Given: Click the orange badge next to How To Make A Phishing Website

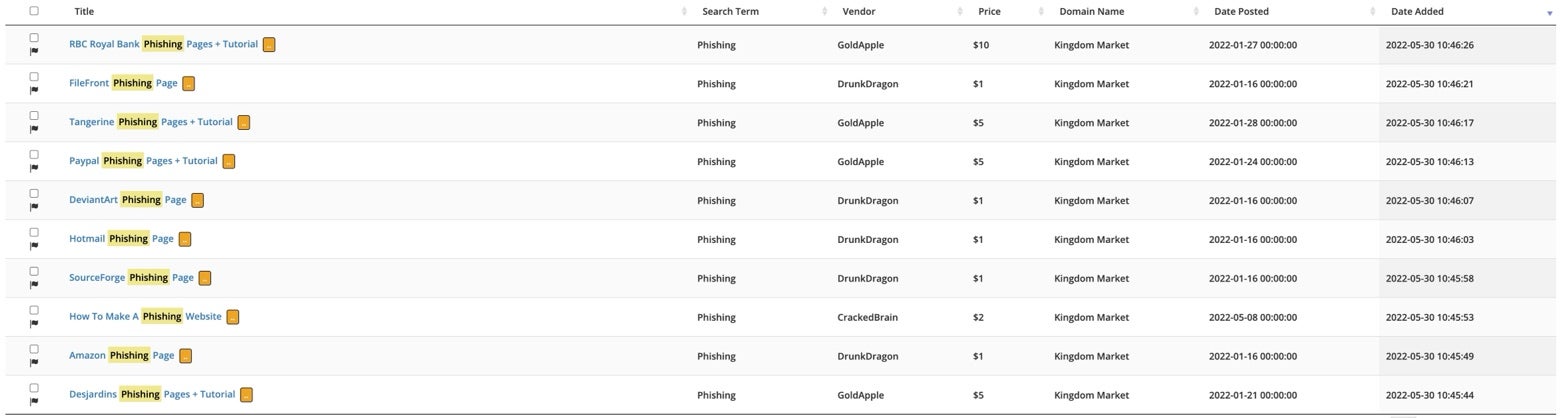Looking at the screenshot, I should click(x=233, y=317).
